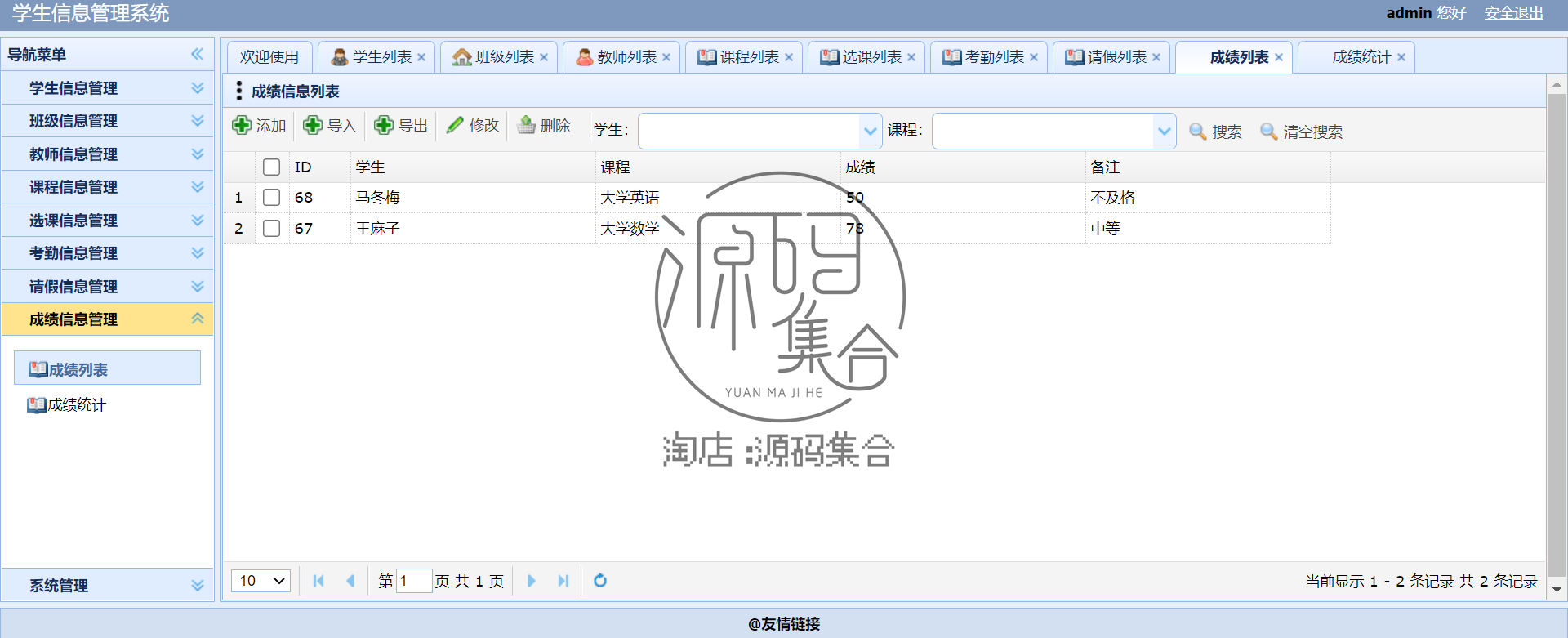The image size is (1568, 638).
Task: Open 成绩列表 in sidebar tree
Action: 107,369
